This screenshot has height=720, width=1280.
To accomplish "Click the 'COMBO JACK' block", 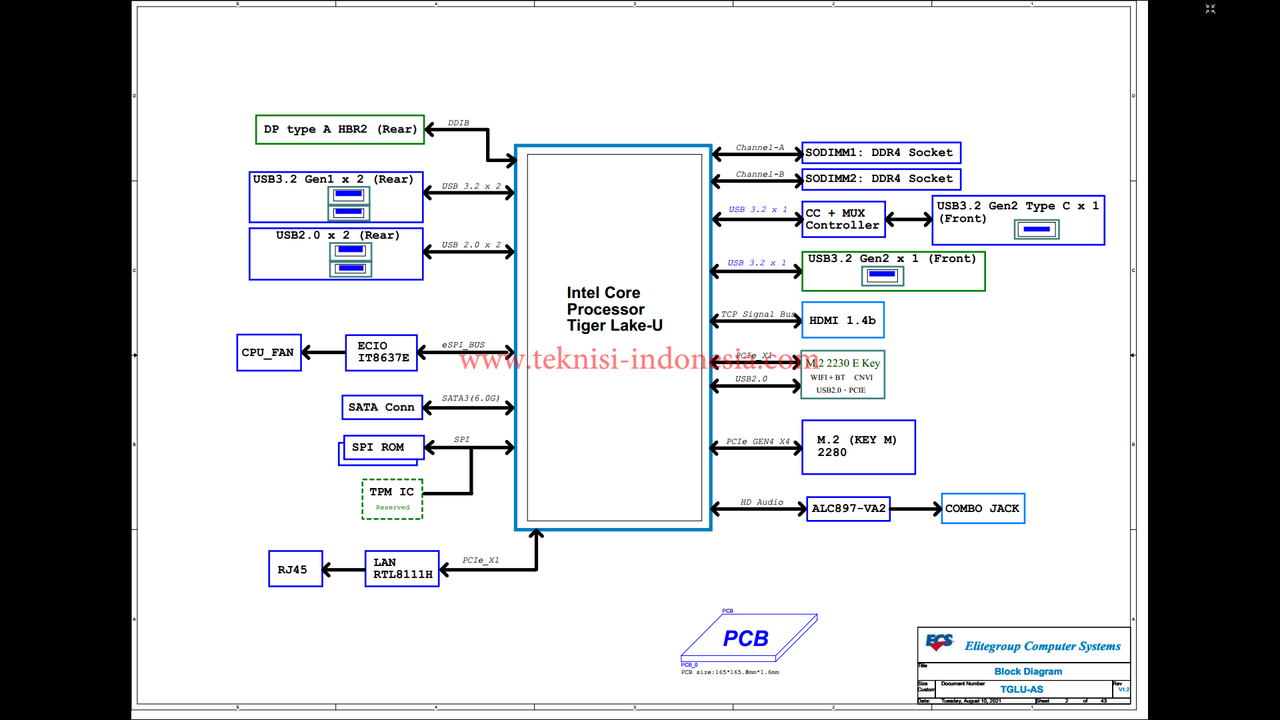I will click(x=983, y=508).
